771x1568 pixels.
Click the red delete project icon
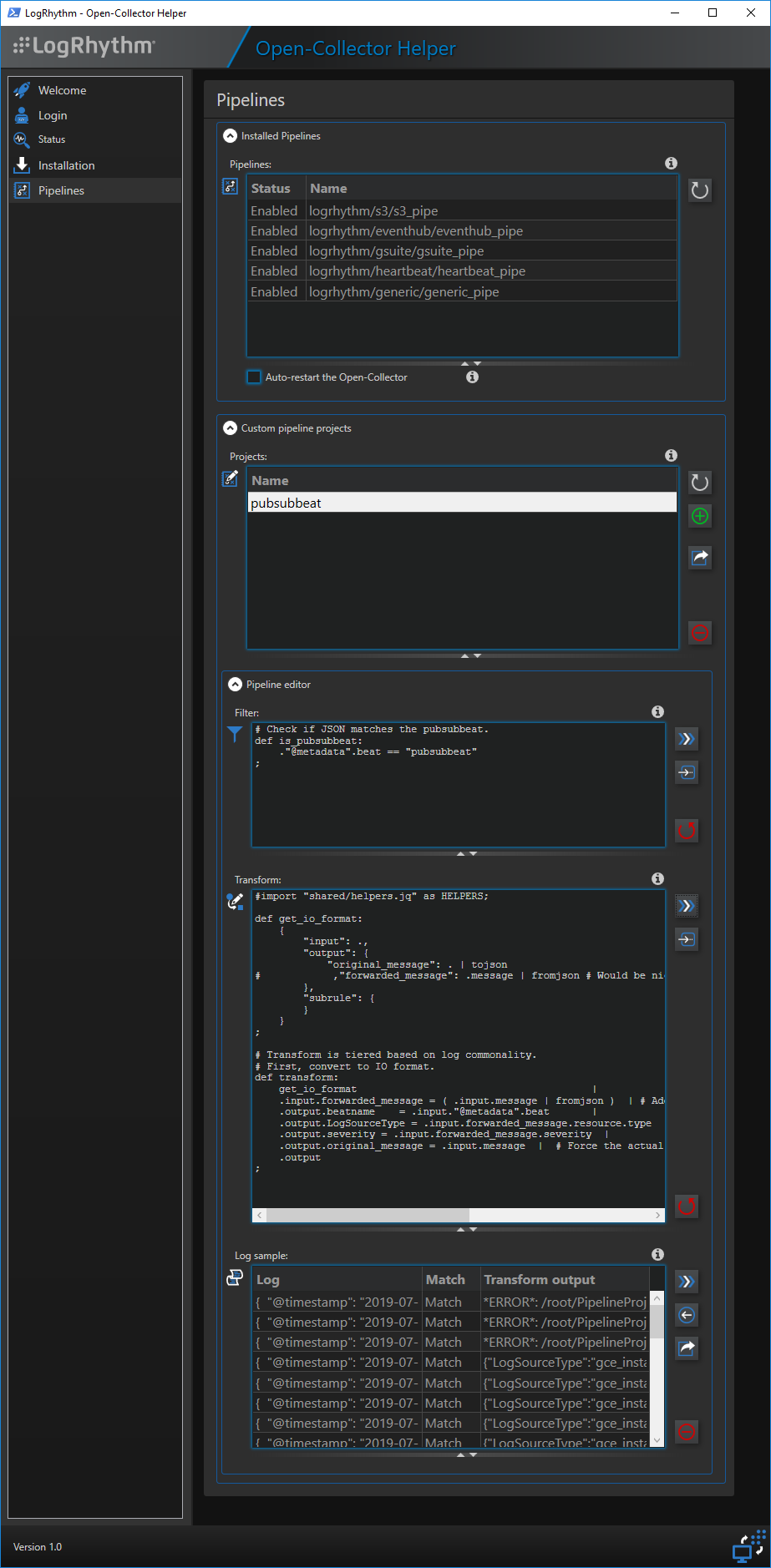click(x=700, y=633)
